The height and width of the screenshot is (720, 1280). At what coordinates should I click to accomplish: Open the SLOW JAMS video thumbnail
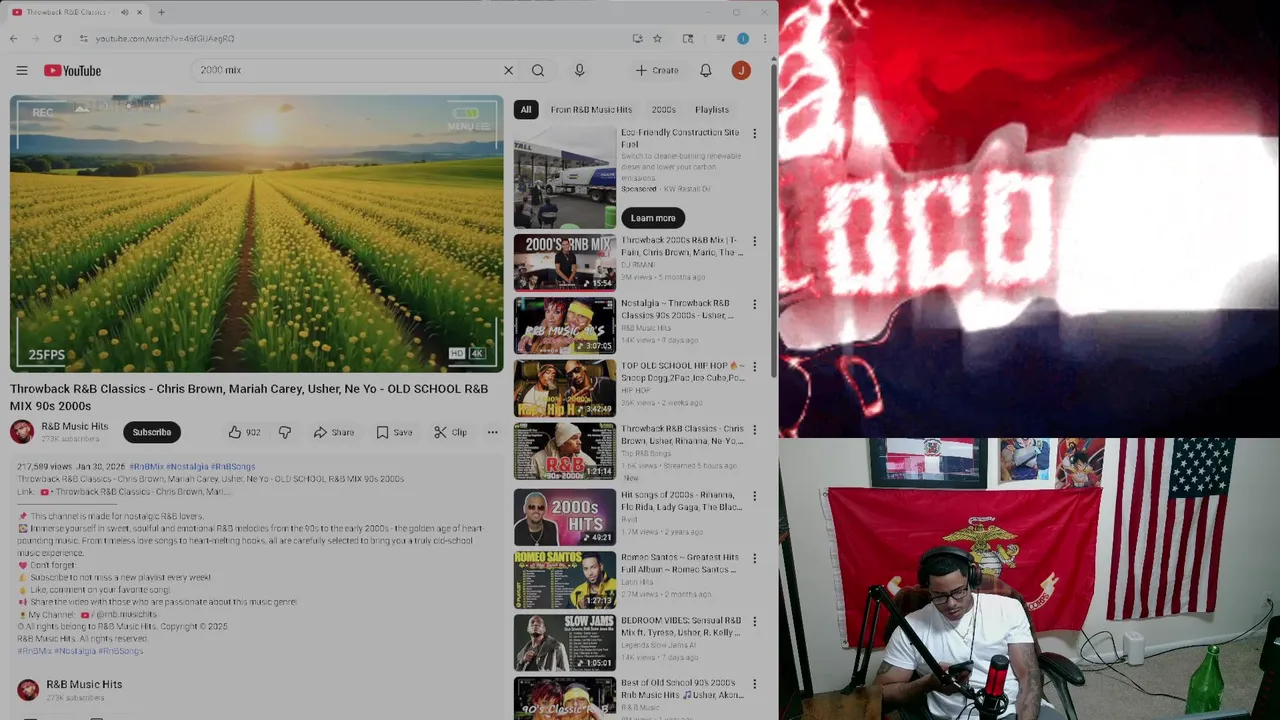pos(565,643)
